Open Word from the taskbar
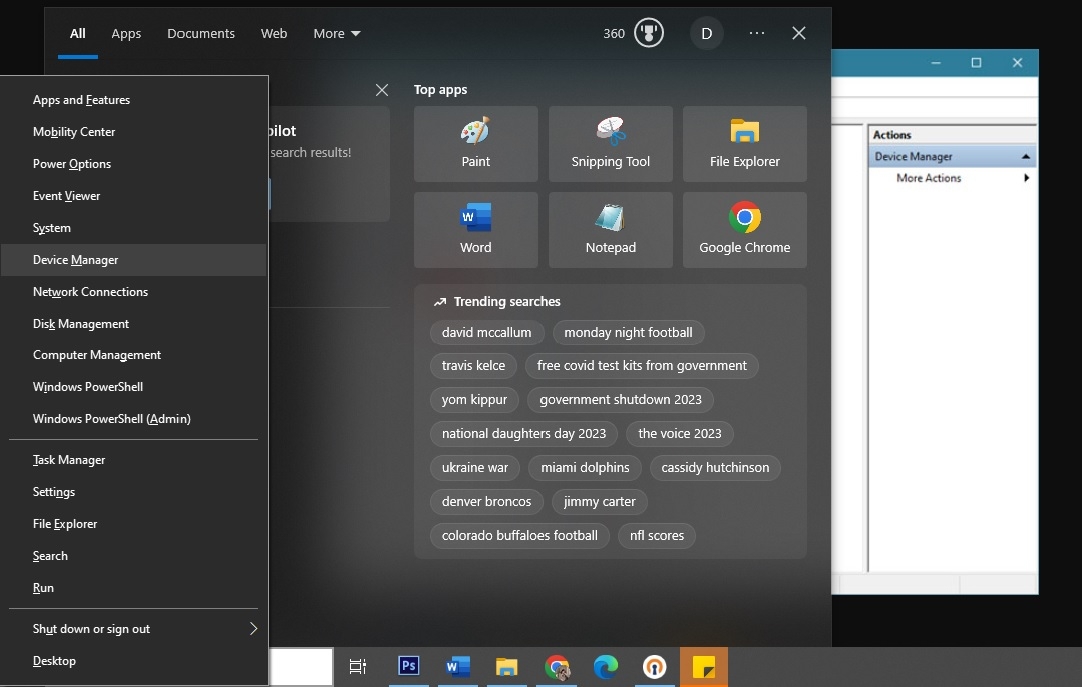Image resolution: width=1082 pixels, height=687 pixels. (x=458, y=666)
